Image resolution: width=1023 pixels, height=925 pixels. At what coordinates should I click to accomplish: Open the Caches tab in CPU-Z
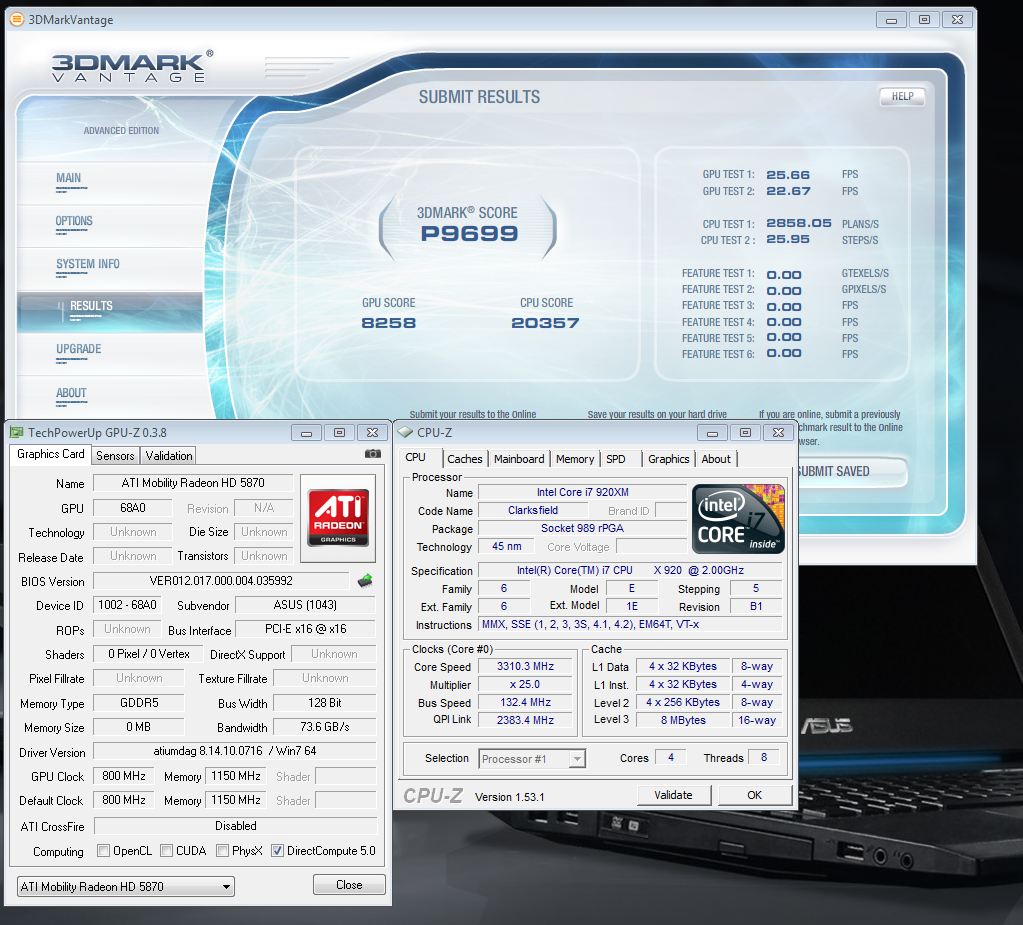pos(465,459)
